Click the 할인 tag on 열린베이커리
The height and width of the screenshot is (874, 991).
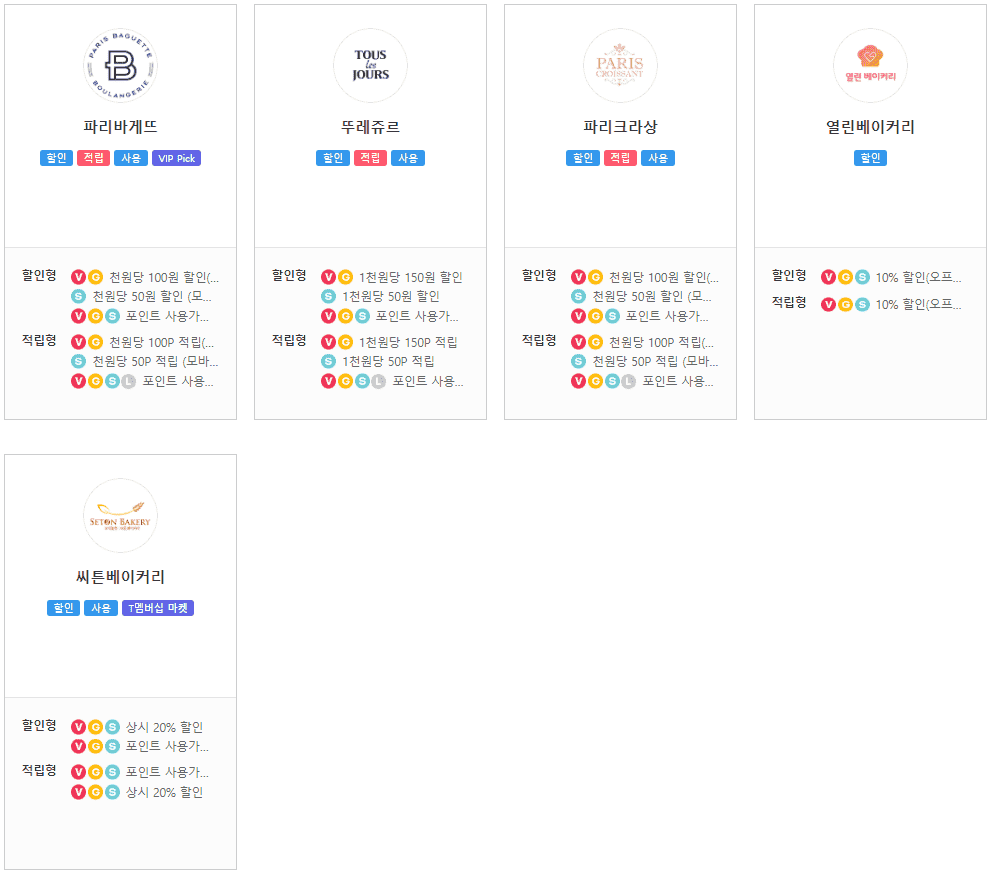tap(870, 158)
